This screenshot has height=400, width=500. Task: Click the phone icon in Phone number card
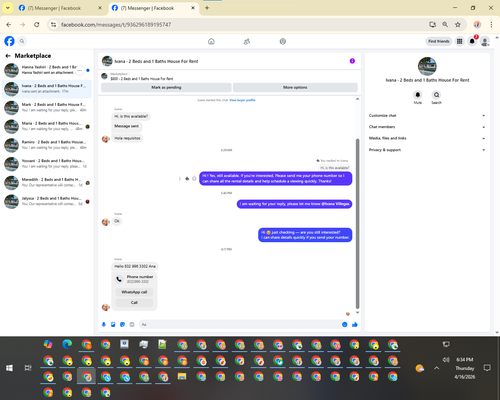pos(119,279)
